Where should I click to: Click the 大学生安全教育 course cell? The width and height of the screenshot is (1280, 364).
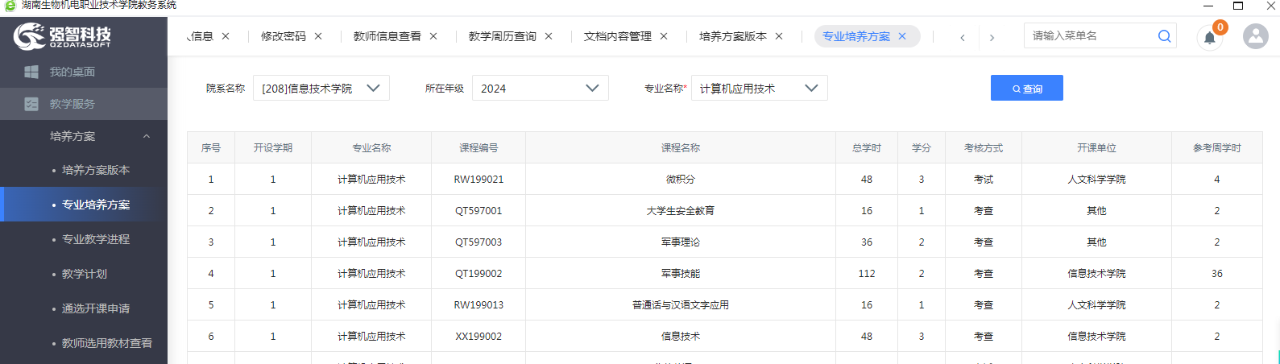681,211
